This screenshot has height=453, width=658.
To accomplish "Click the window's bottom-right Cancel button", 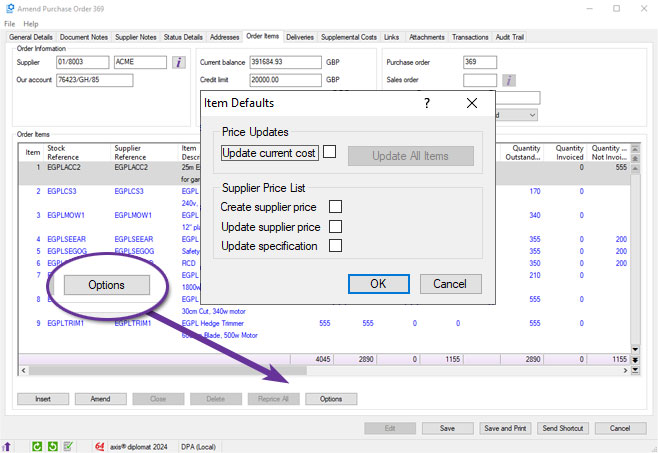I will click(620, 428).
